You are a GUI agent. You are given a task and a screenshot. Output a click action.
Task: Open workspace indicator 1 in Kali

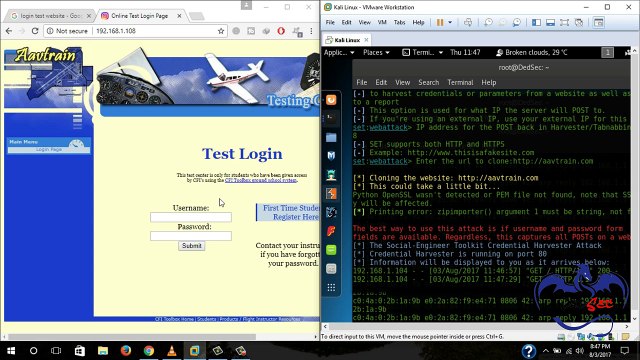pyautogui.click(x=607, y=53)
